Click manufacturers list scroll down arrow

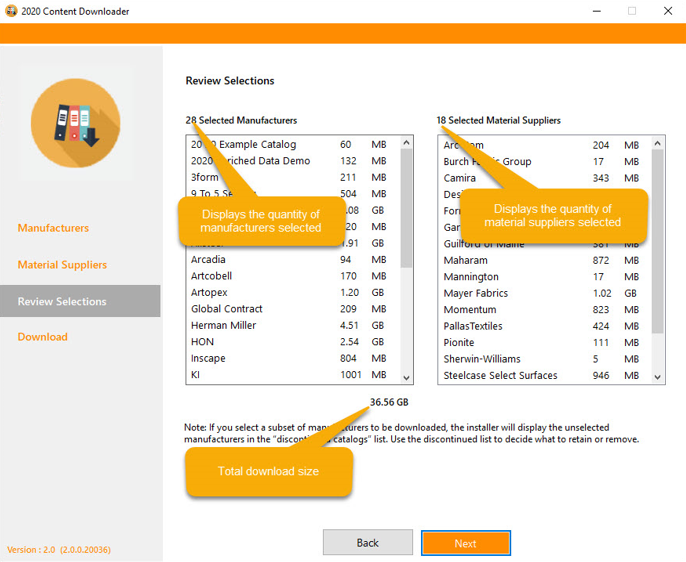[x=406, y=377]
